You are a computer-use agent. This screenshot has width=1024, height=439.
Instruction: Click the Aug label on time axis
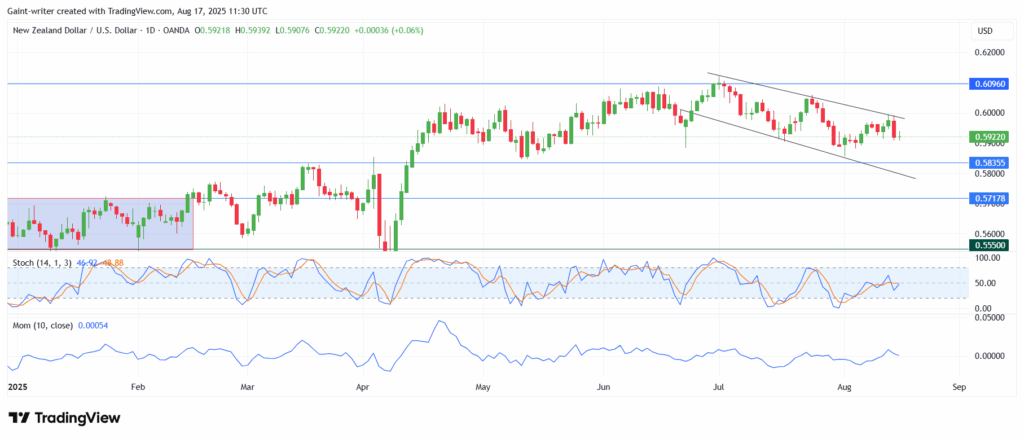click(x=844, y=387)
